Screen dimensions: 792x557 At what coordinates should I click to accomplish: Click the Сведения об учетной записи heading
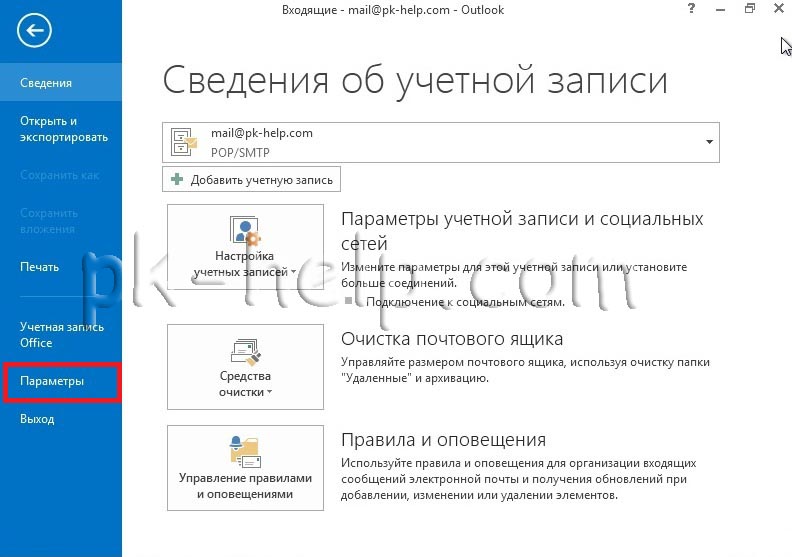click(x=415, y=81)
